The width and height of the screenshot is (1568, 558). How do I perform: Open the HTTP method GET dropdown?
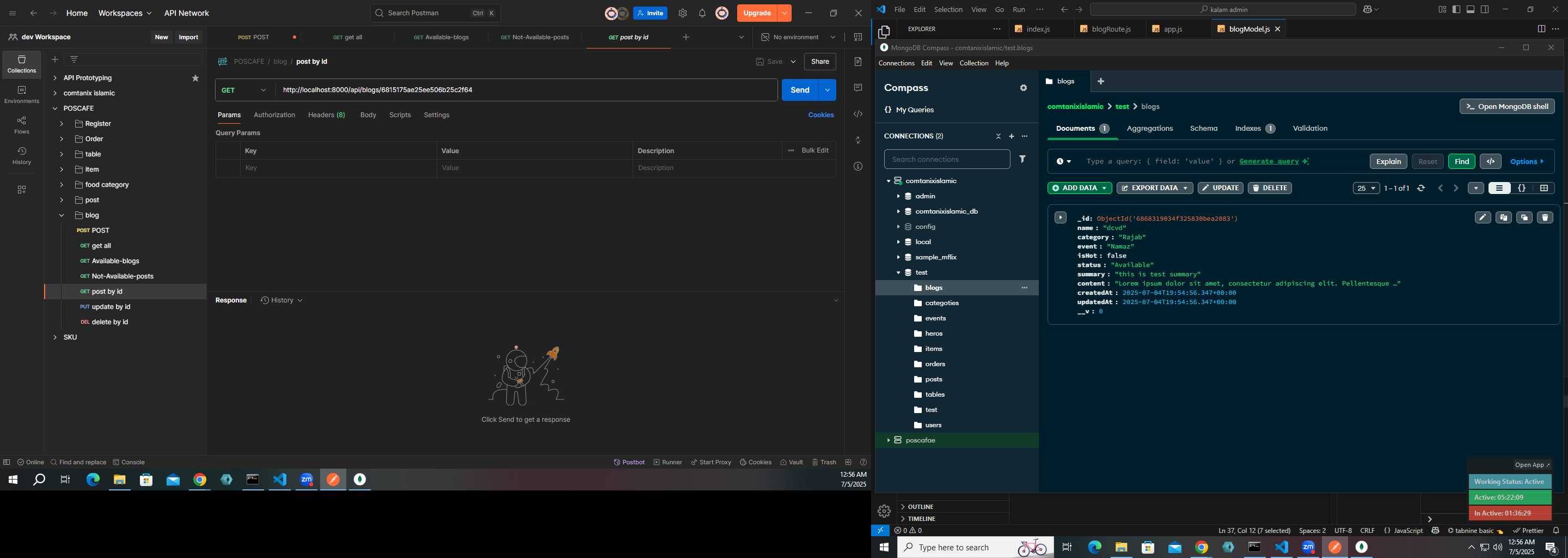pyautogui.click(x=244, y=90)
